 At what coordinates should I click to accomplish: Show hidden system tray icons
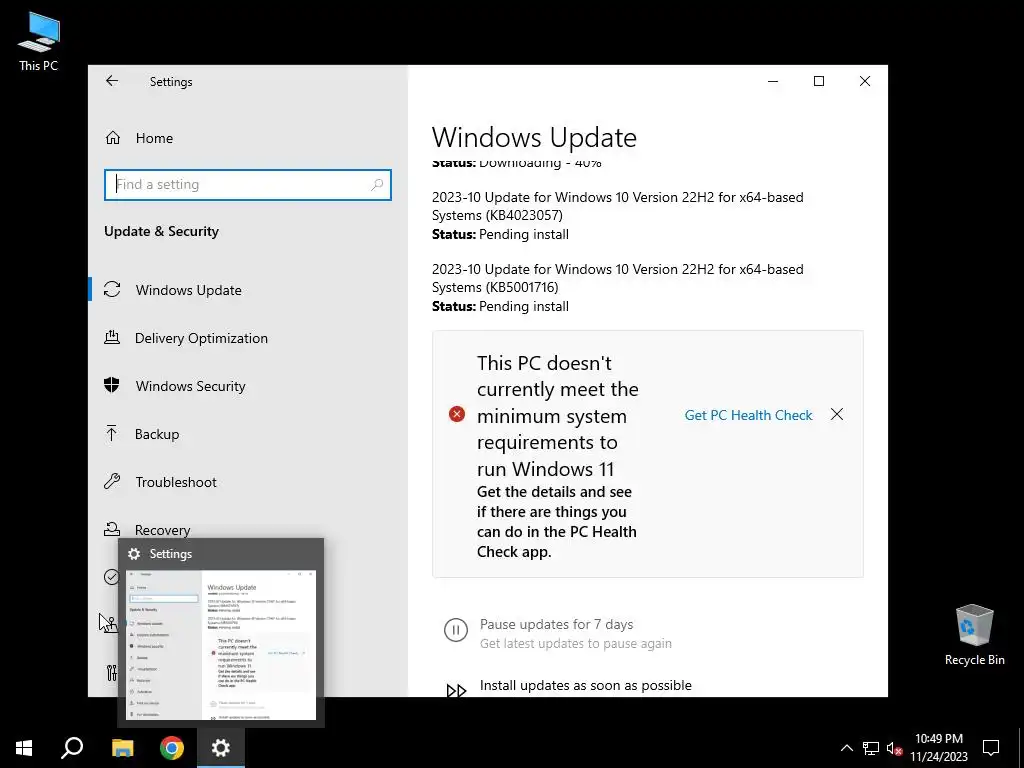(846, 748)
